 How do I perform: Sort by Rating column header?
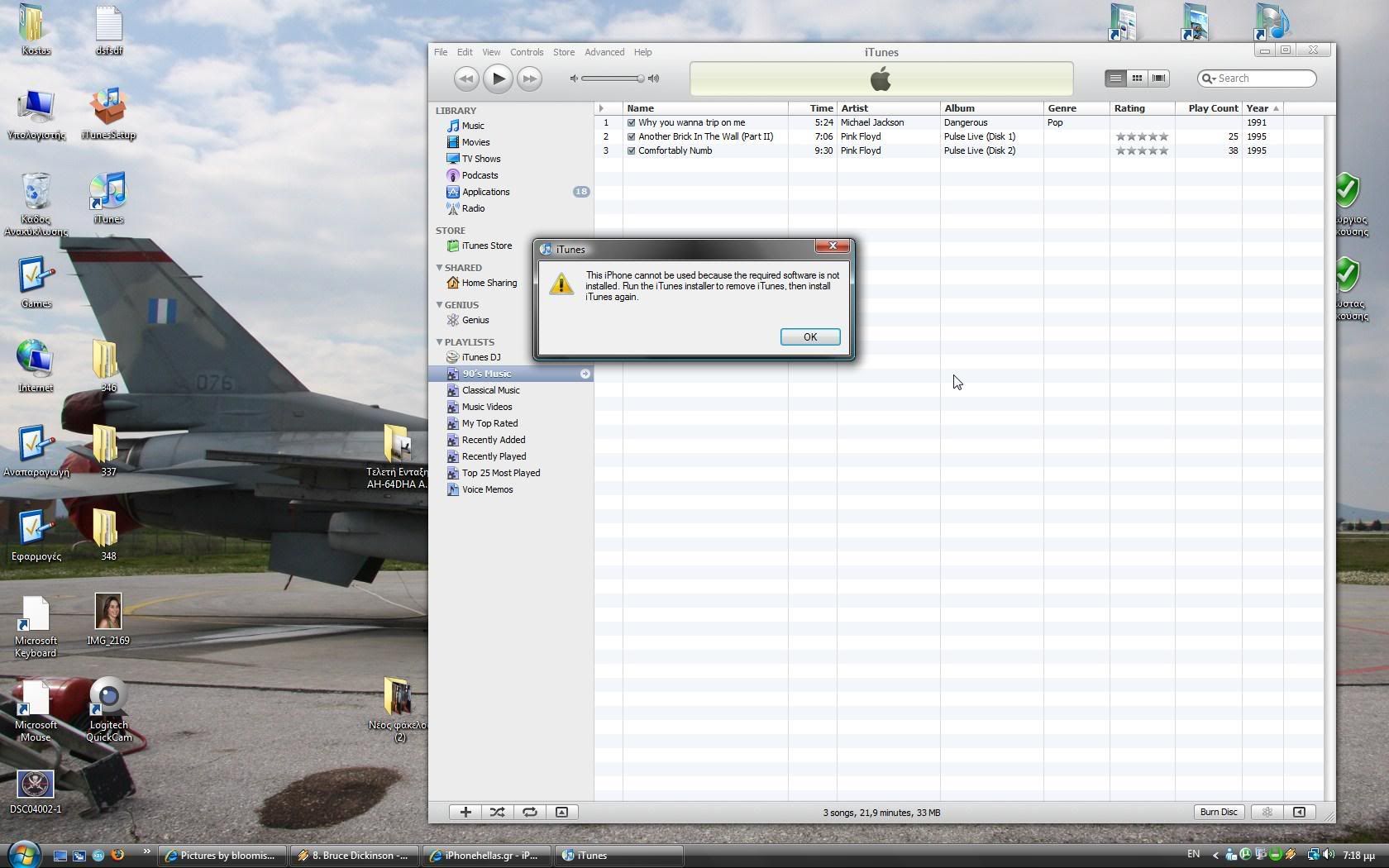[x=1143, y=108]
